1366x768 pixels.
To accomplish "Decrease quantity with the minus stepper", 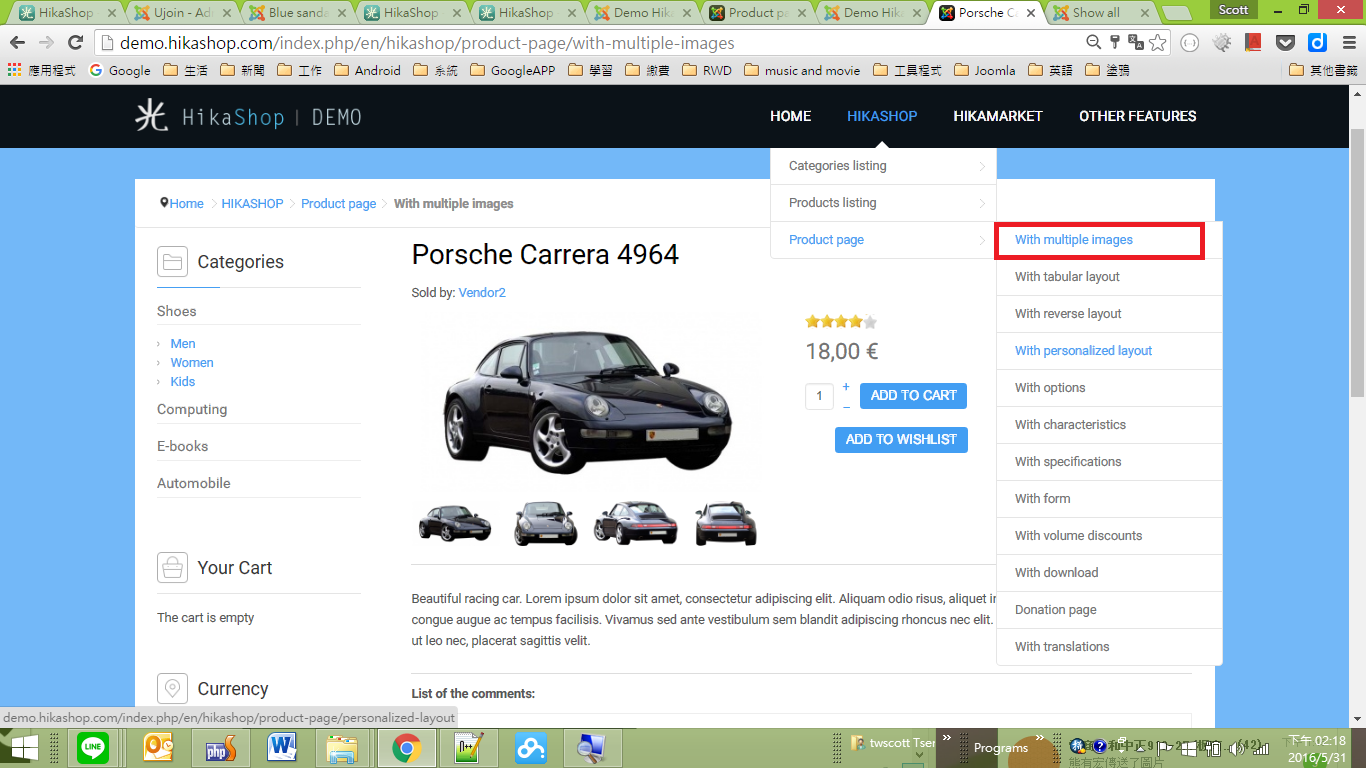I will 846,407.
